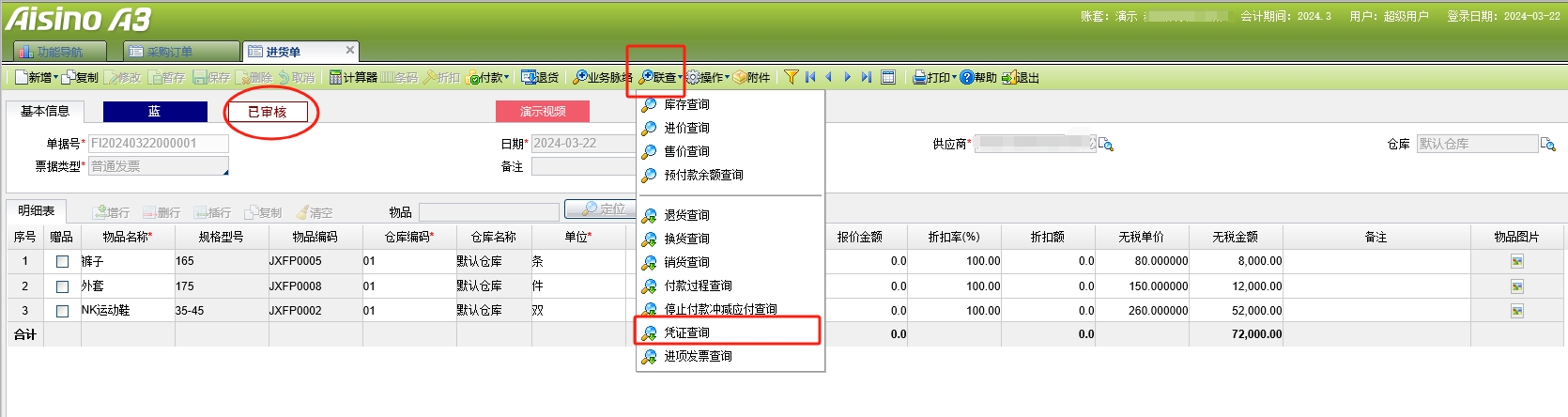
Task: Click the 退货 (Return goods) toolbar icon
Action: [x=529, y=78]
